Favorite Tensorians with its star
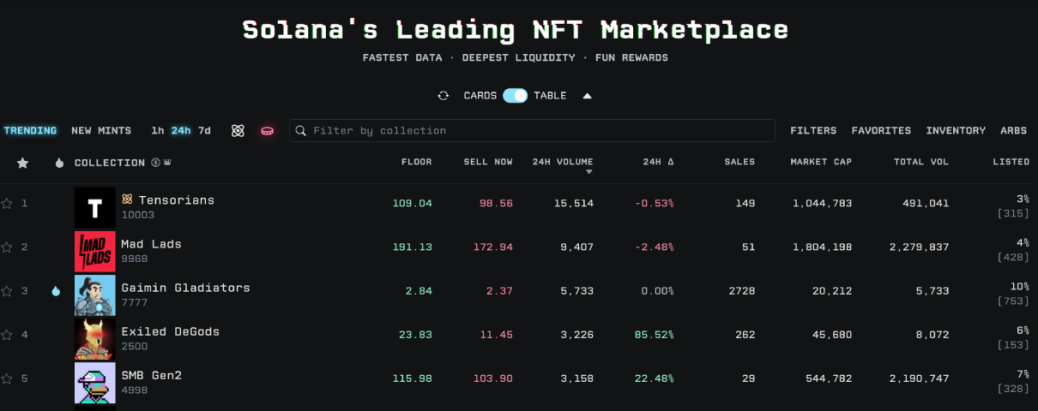The height and width of the screenshot is (411, 1038). pyautogui.click(x=7, y=204)
